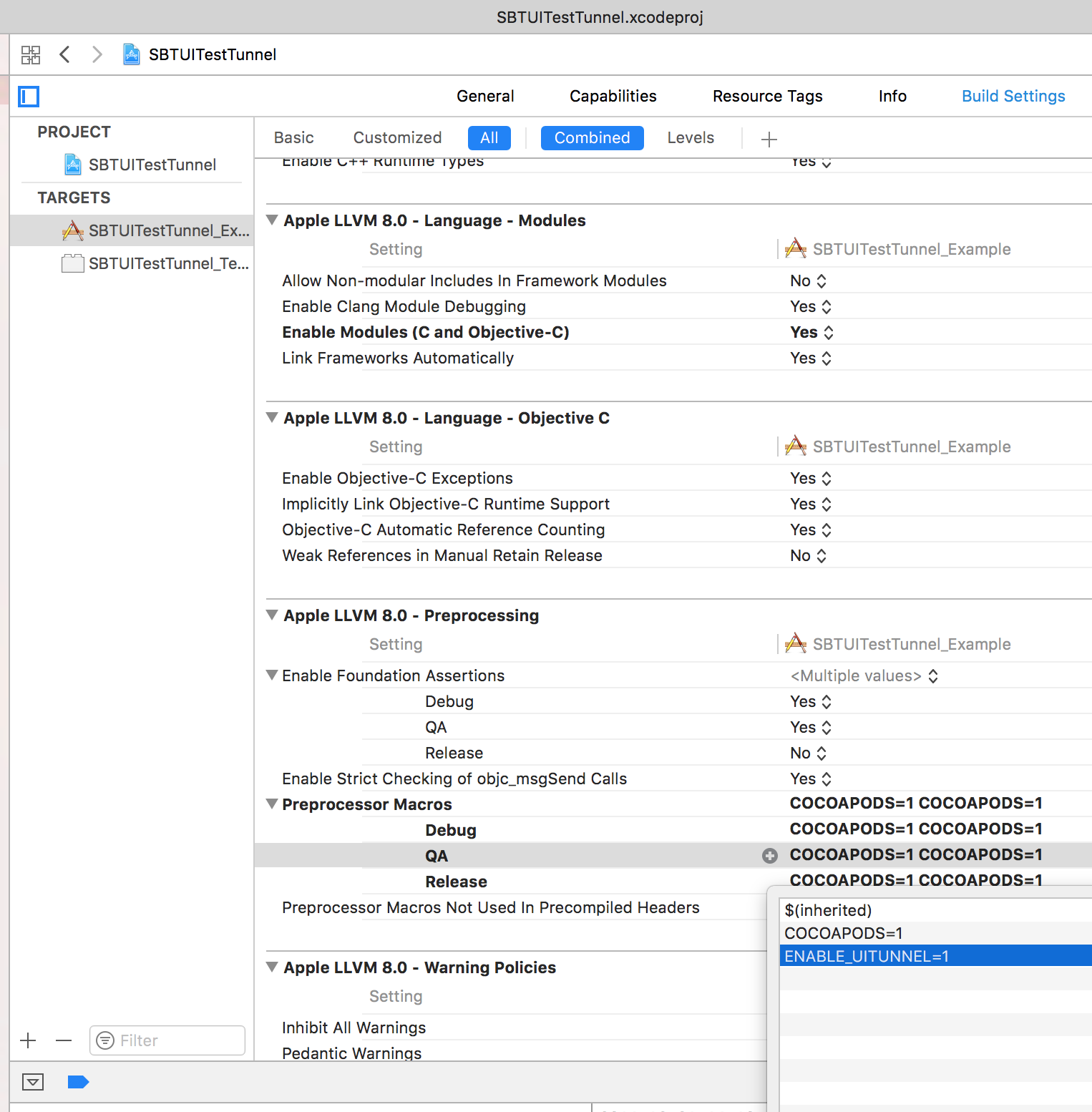This screenshot has height=1112, width=1092.
Task: Change Enable Modules (C and Objective-C) value
Action: [812, 332]
